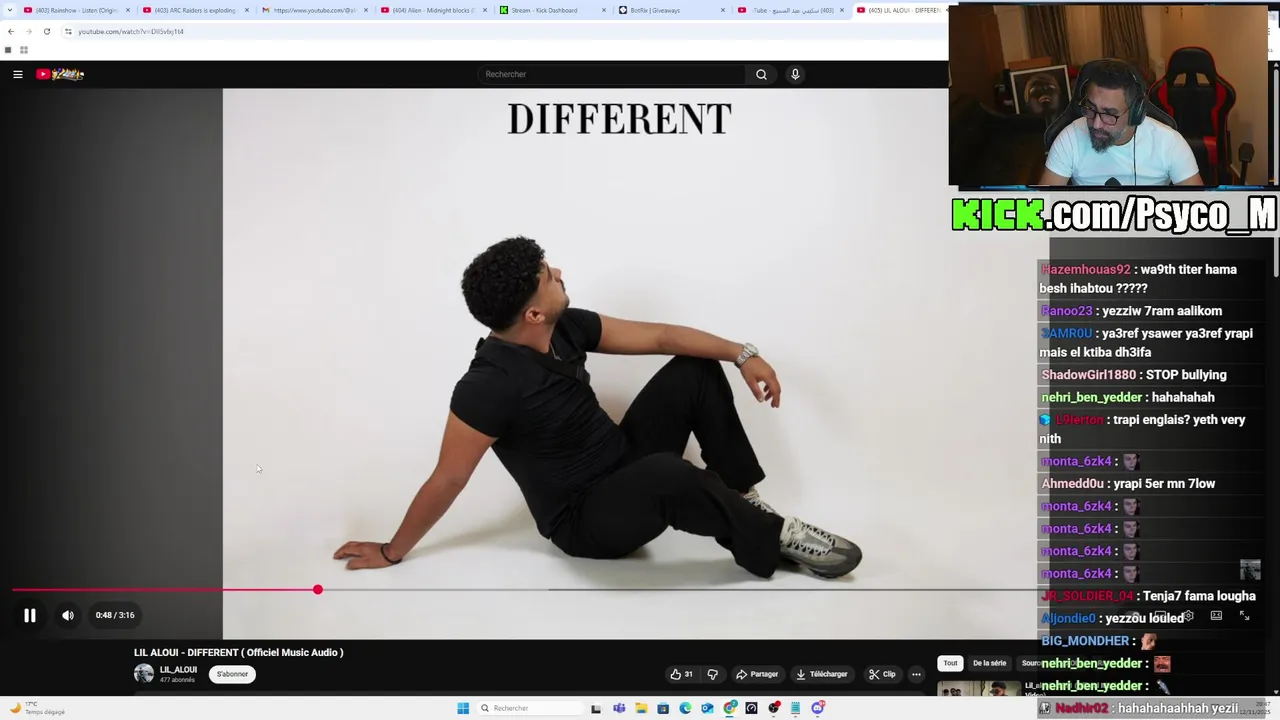Switch to Rainshow browser tab

click(75, 10)
